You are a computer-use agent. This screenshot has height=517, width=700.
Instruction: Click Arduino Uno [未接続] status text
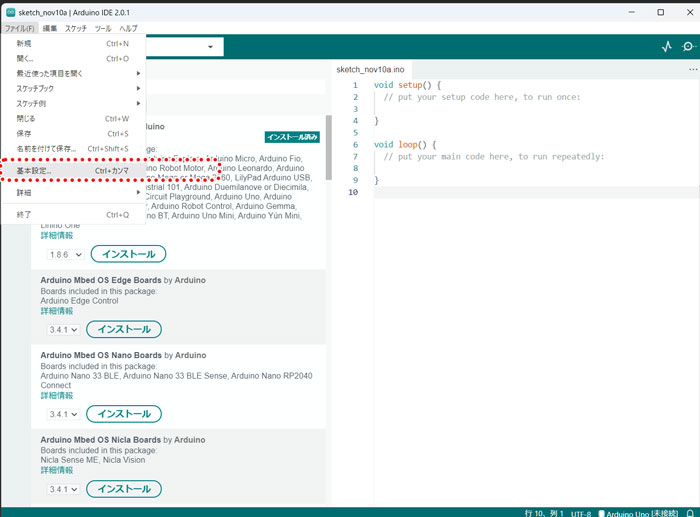[x=642, y=514]
